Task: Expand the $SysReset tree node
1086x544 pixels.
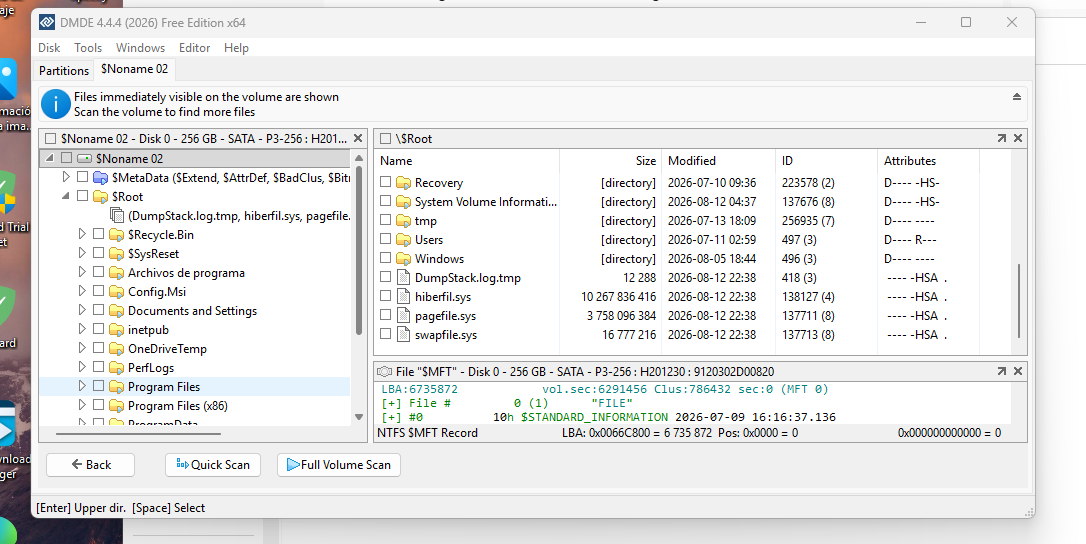Action: [82, 254]
